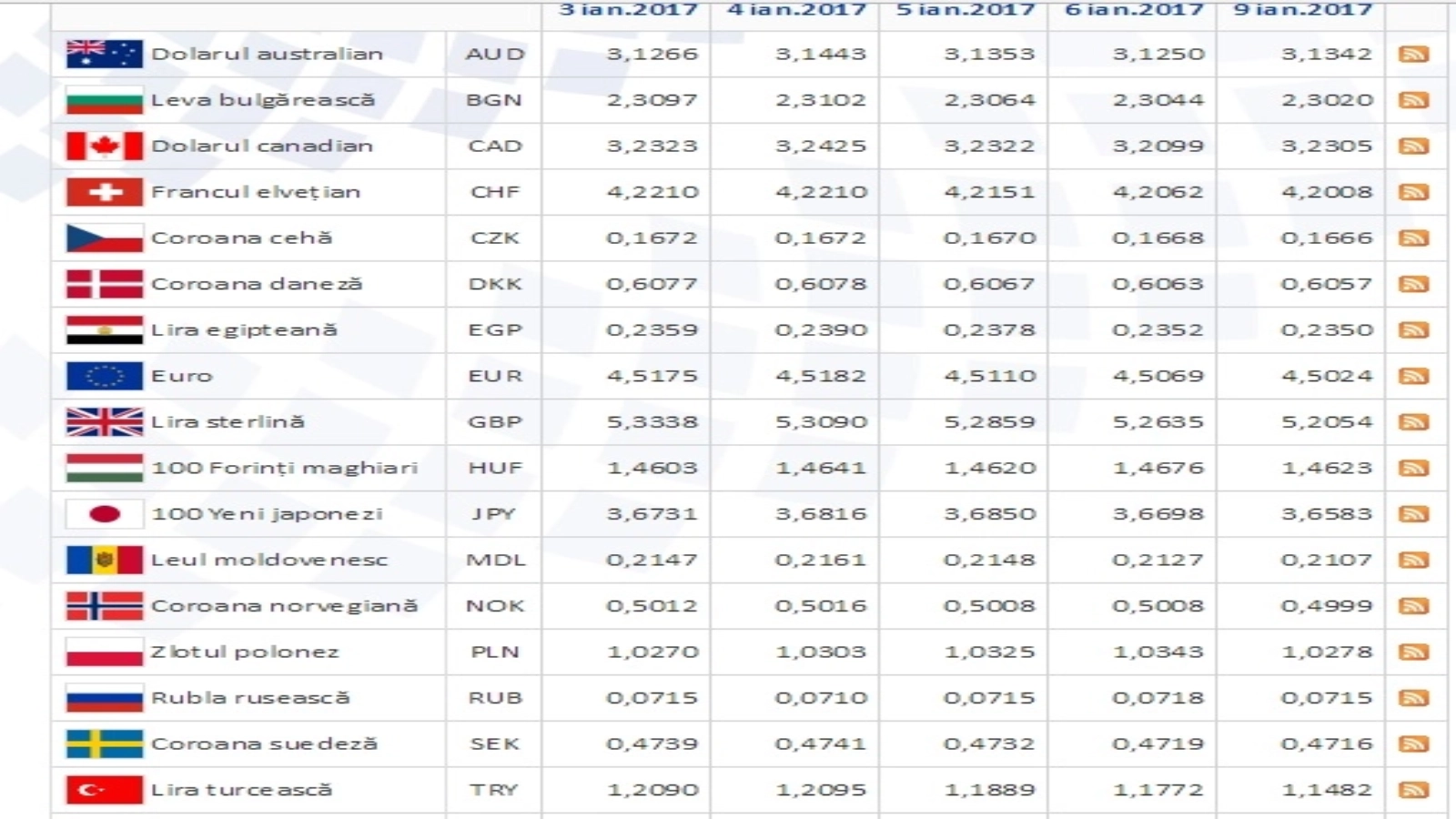Click RSS icon in Lira sterlină row
The width and height of the screenshot is (1456, 819).
click(x=1413, y=422)
